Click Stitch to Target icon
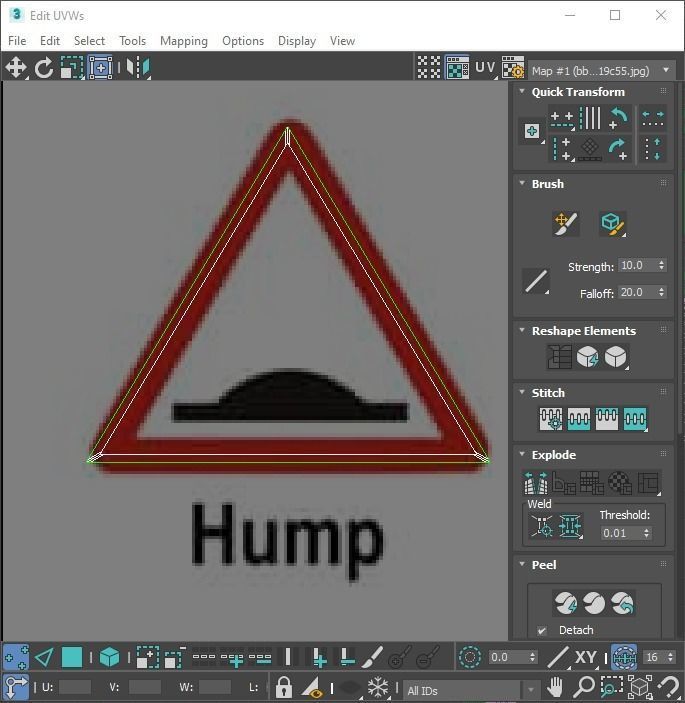 [551, 419]
